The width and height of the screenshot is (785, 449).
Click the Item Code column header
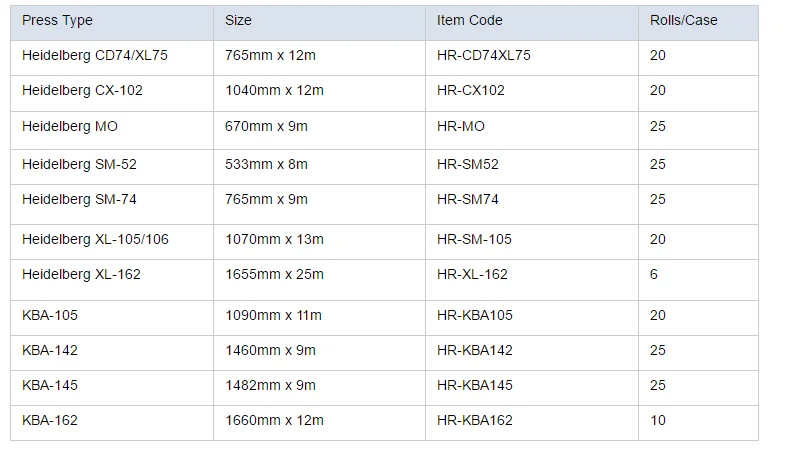[x=469, y=20]
